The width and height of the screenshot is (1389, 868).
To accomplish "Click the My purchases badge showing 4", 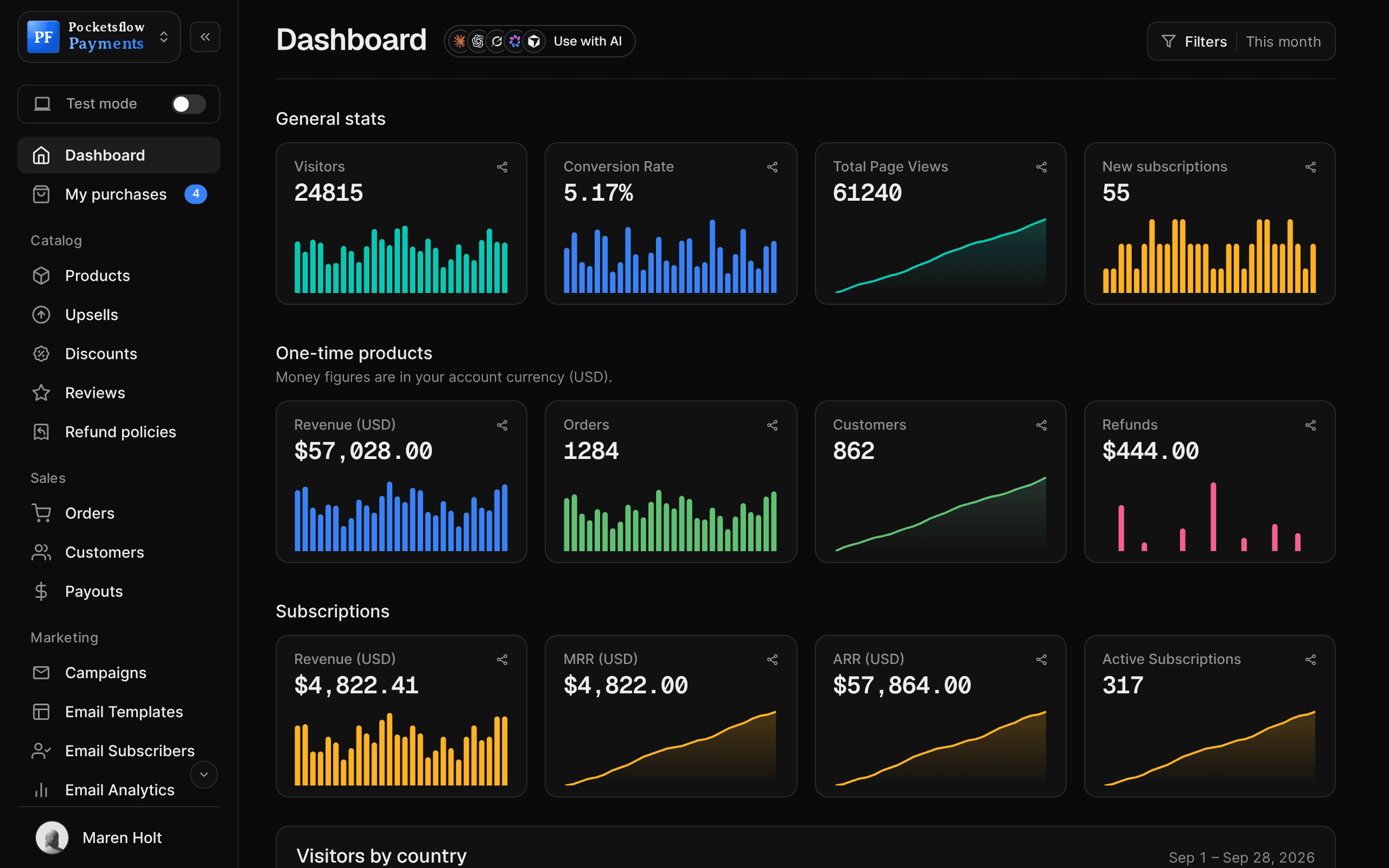I will 195,194.
